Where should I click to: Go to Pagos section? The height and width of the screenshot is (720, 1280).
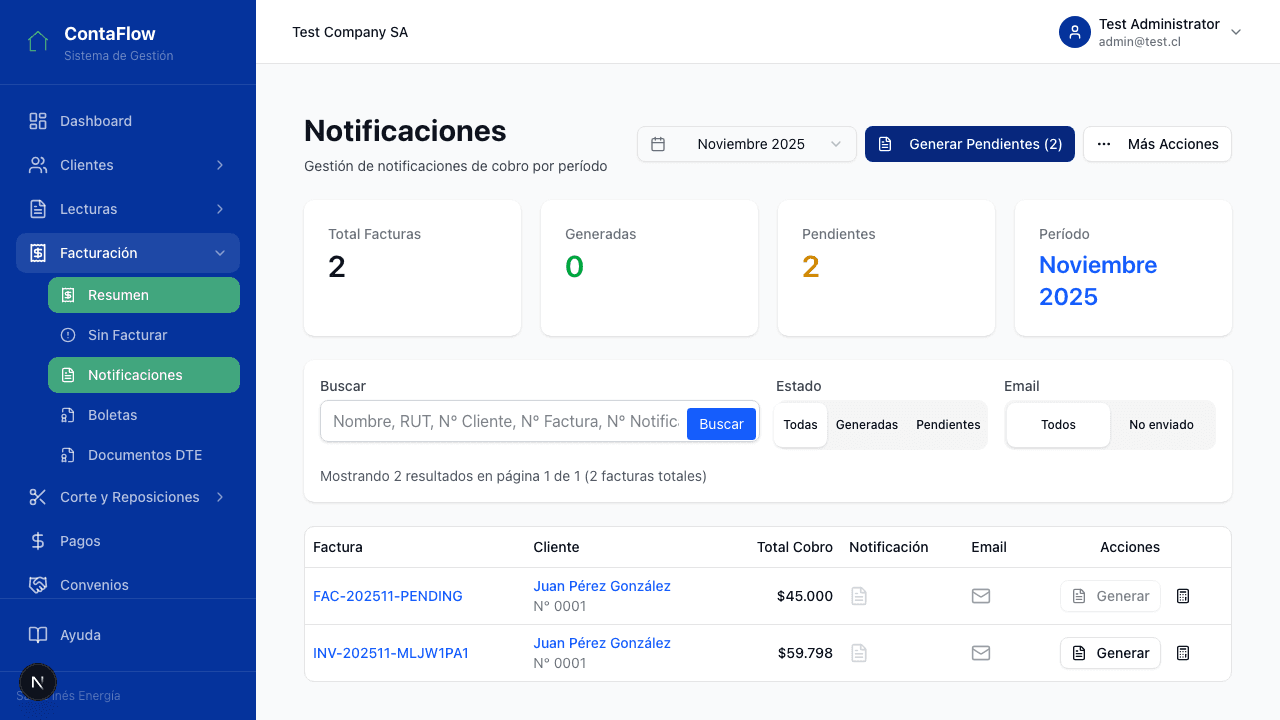pyautogui.click(x=128, y=541)
